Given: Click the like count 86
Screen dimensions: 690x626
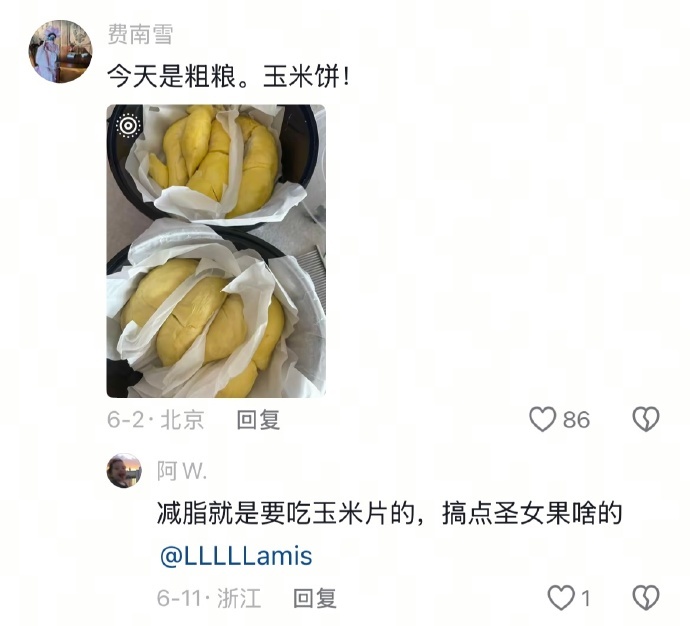Looking at the screenshot, I should (576, 420).
